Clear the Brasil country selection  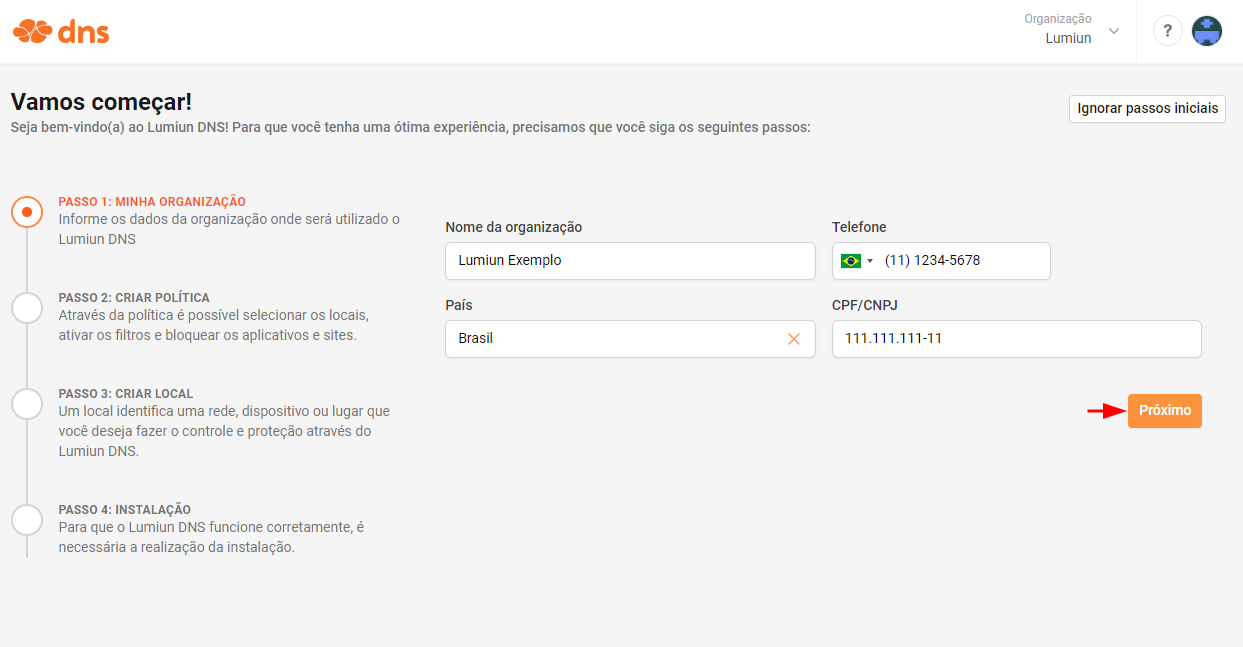794,339
